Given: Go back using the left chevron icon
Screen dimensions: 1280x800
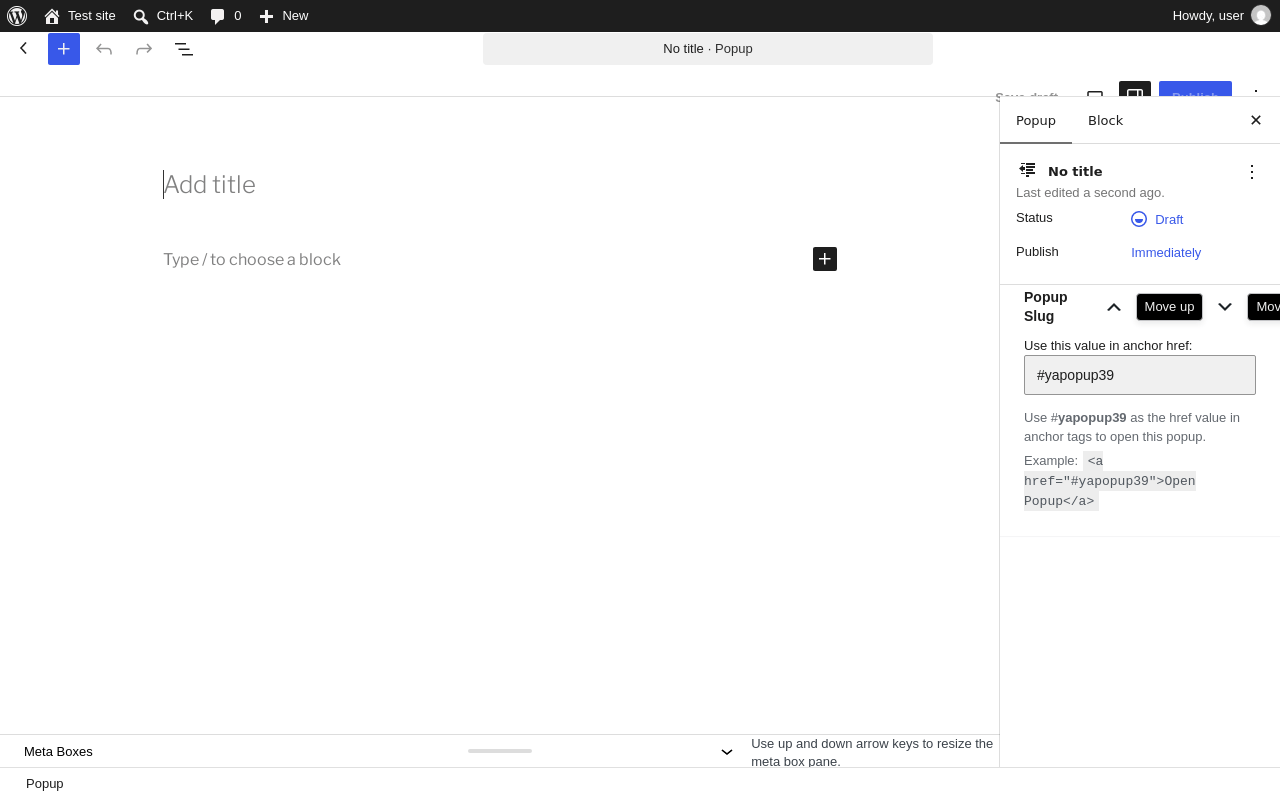Looking at the screenshot, I should coord(24,48).
